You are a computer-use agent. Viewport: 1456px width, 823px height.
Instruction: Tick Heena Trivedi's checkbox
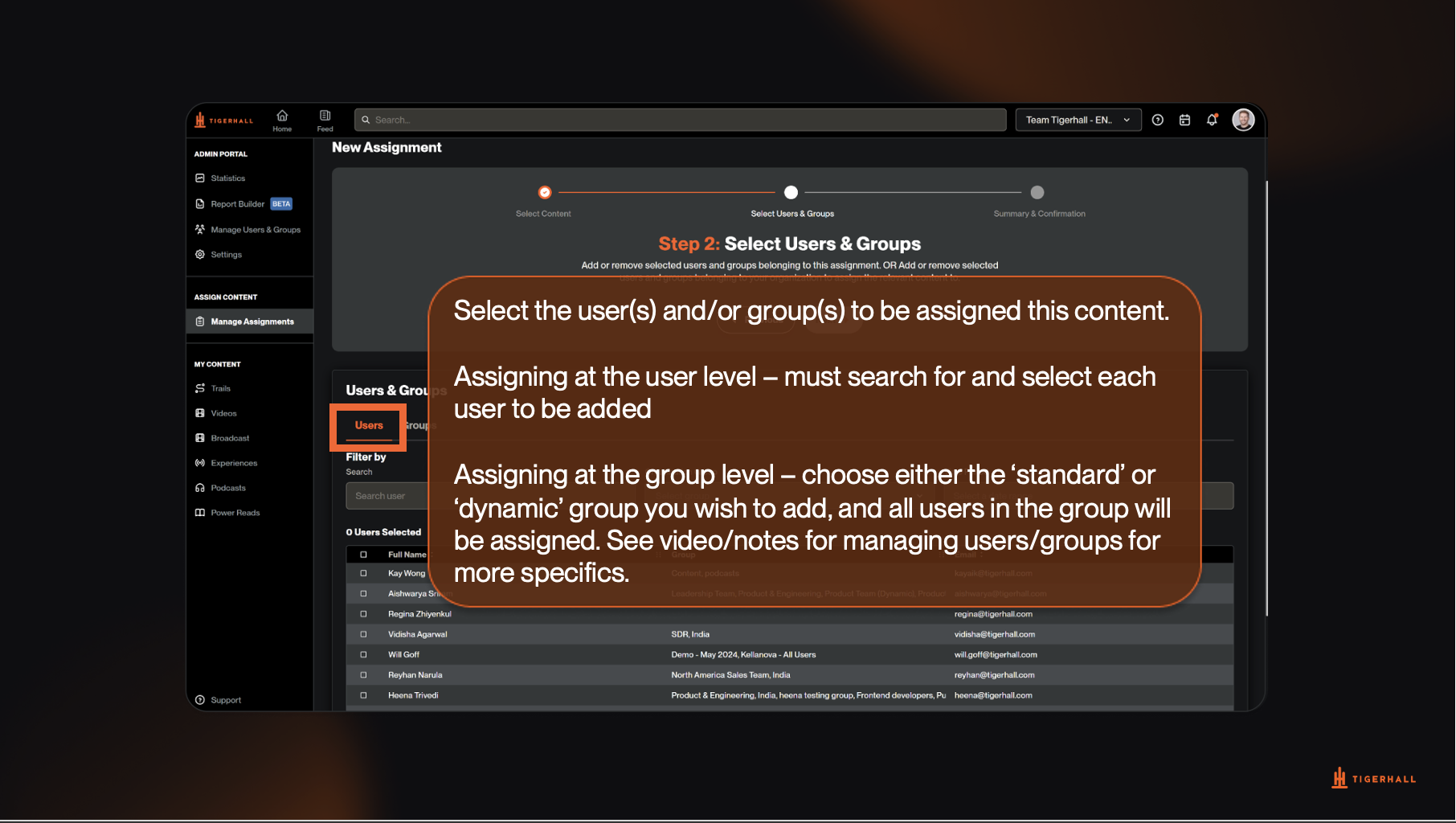point(363,696)
